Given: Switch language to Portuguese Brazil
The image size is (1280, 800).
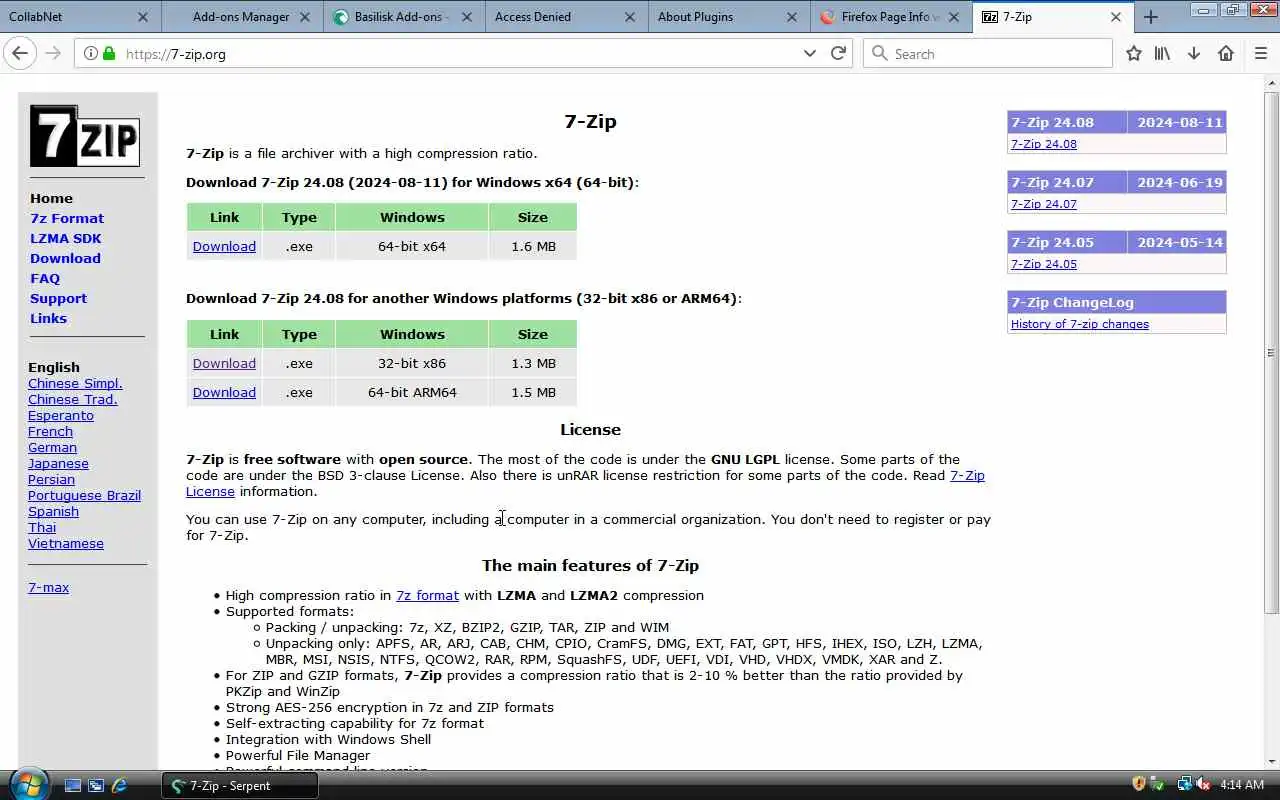Looking at the screenshot, I should tap(84, 495).
